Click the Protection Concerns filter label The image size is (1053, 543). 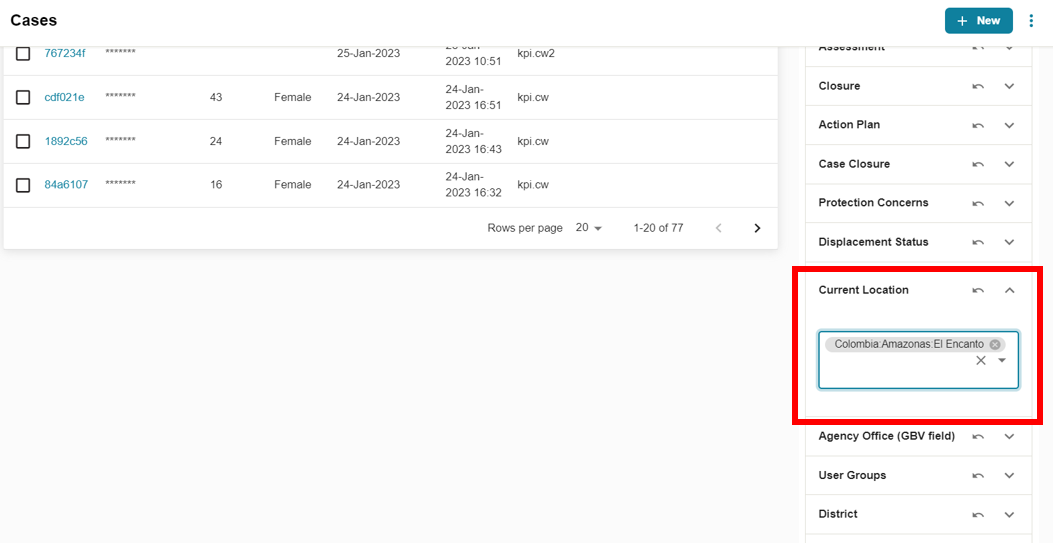coord(874,203)
